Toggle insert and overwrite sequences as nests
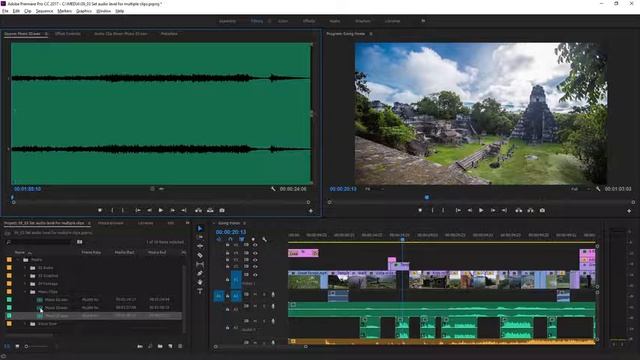Image resolution: width=640 pixels, height=360 pixels. click(219, 240)
